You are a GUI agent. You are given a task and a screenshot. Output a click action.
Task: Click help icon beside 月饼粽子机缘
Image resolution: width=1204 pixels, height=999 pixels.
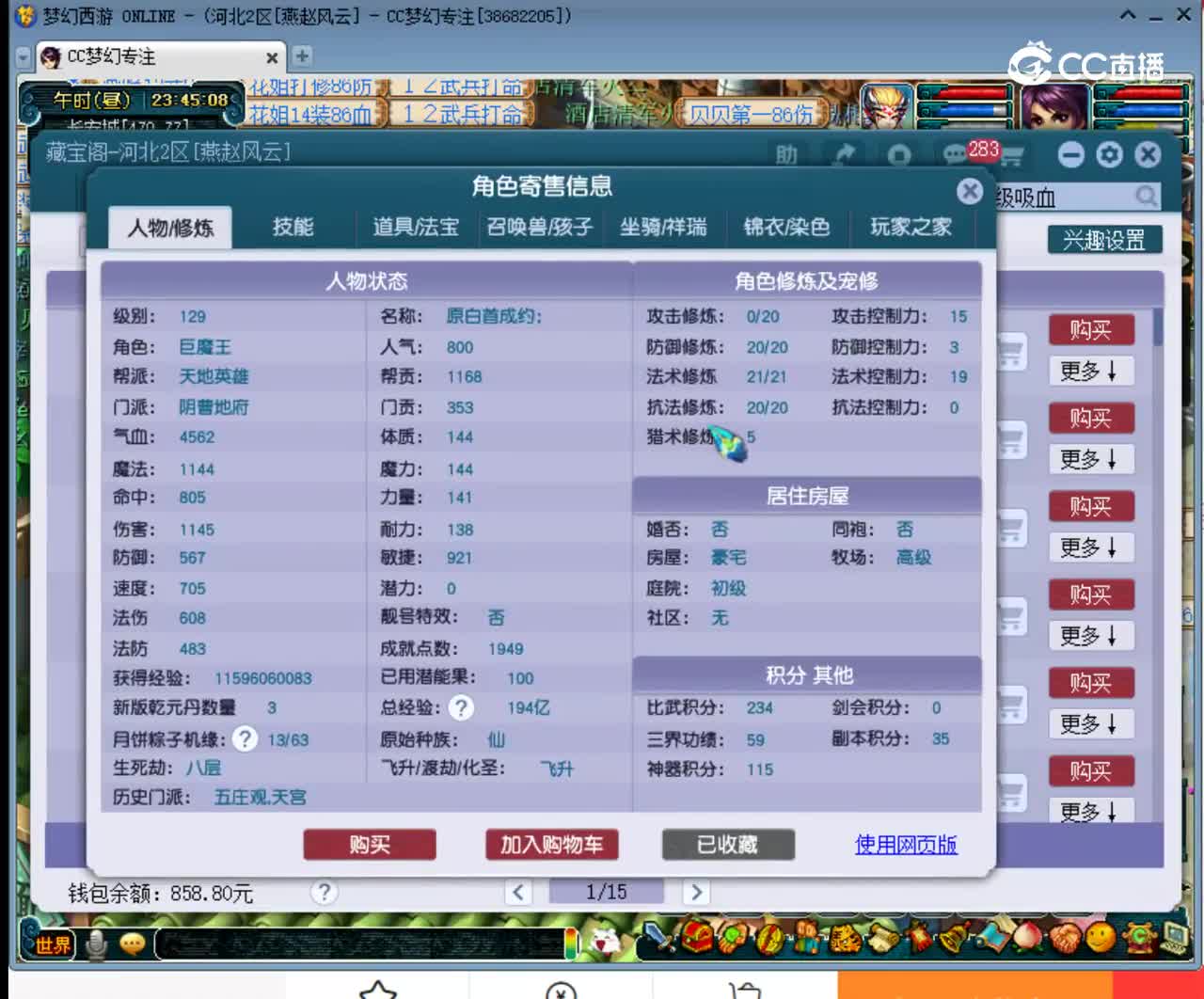[245, 738]
